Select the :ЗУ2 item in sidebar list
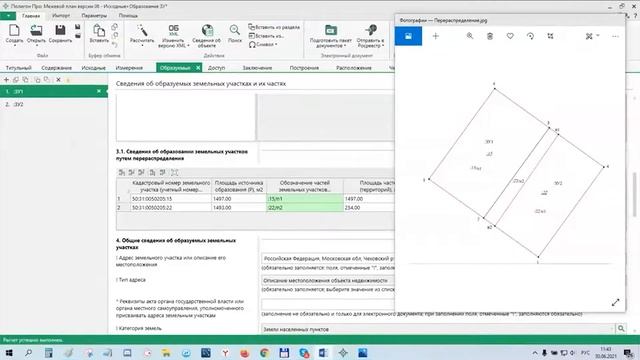 tap(53, 104)
